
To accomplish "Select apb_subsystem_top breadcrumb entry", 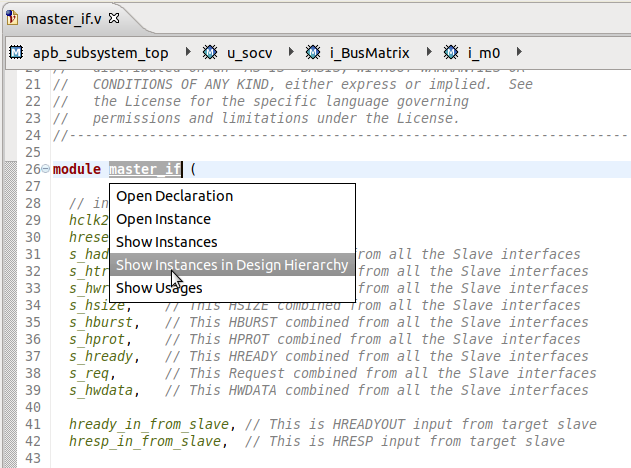I will (x=100, y=53).
